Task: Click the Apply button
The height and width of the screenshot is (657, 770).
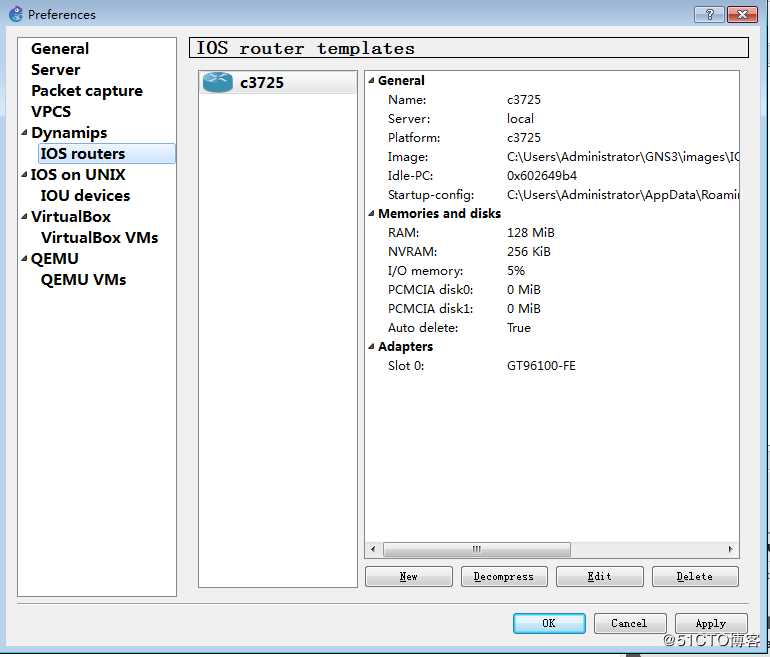Action: pyautogui.click(x=711, y=623)
